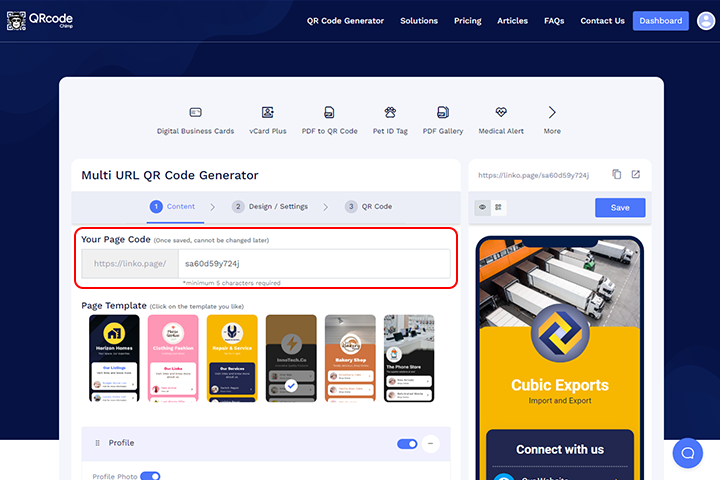Toggle the Profile Photo switch
720x480 pixels.
(150, 476)
